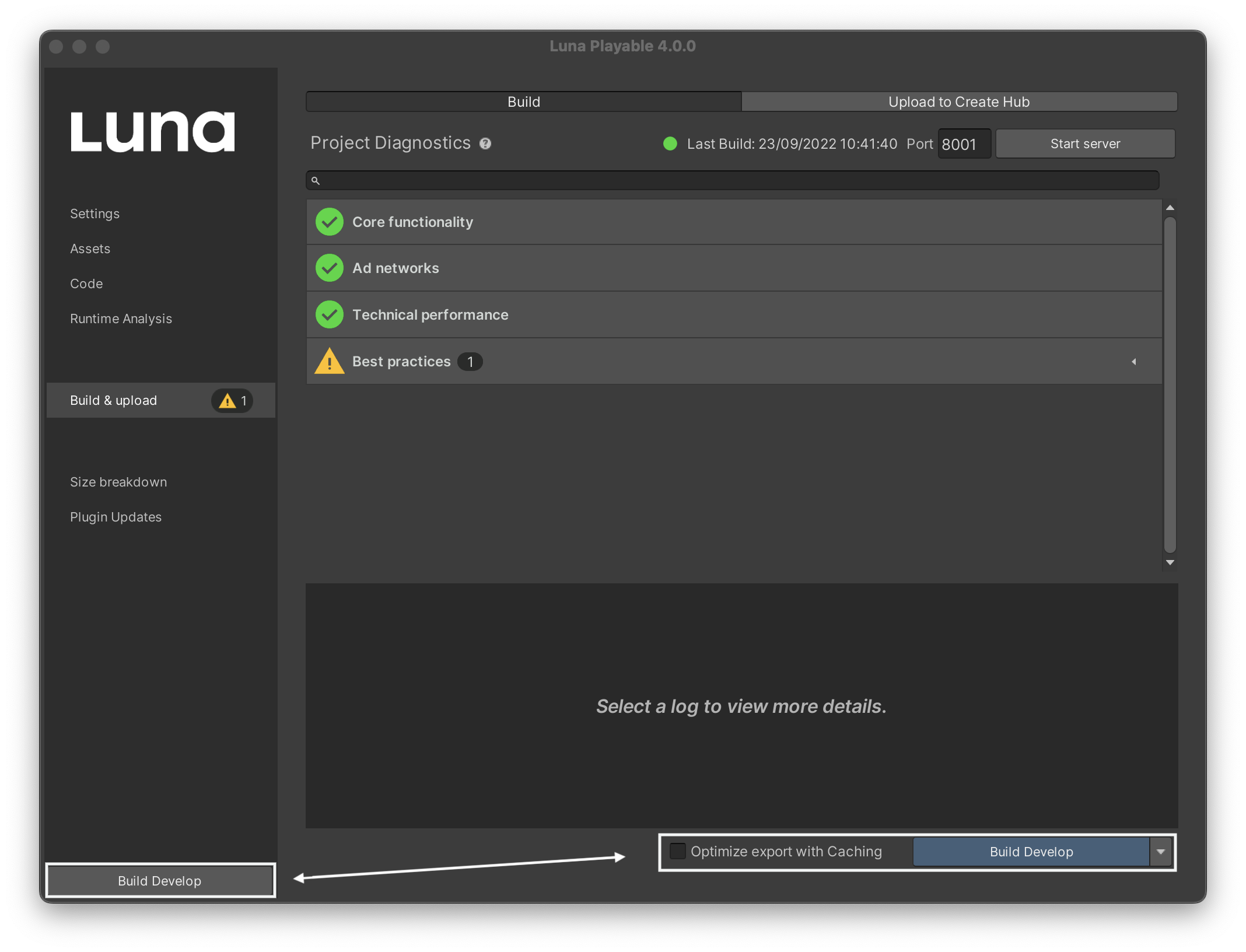Click the scrollbar up arrow
This screenshot has width=1246, height=952.
1170,208
